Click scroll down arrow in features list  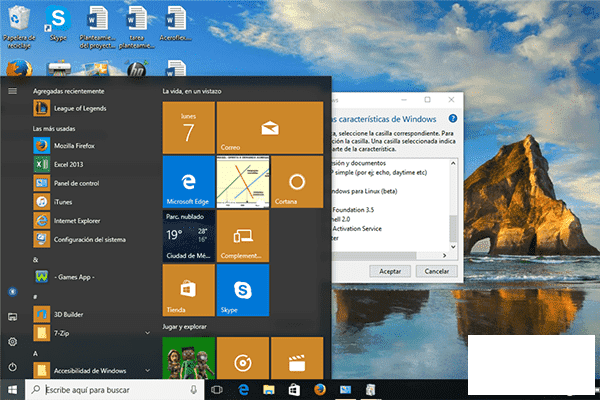pos(453,247)
